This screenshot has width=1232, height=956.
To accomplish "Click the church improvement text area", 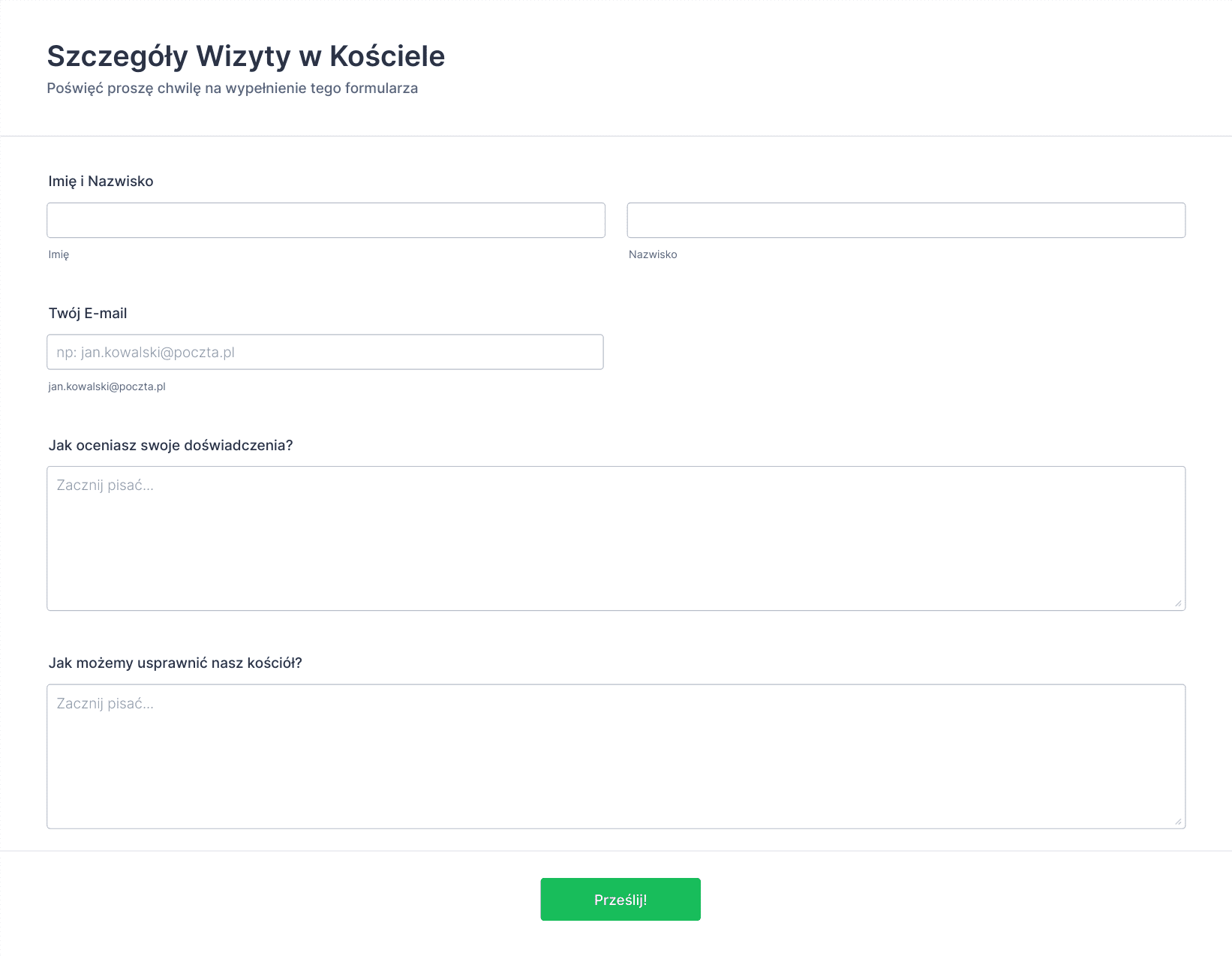I will click(616, 756).
